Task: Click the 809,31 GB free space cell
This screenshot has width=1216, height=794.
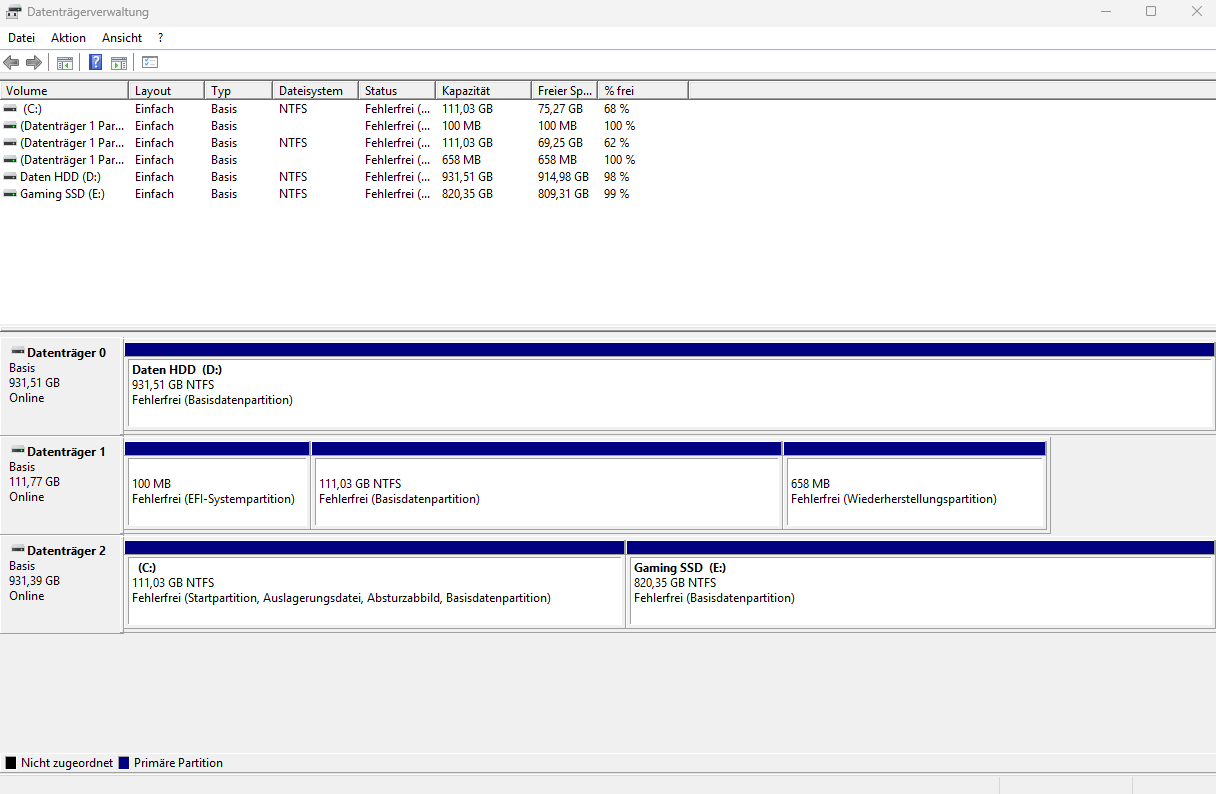Action: point(563,194)
